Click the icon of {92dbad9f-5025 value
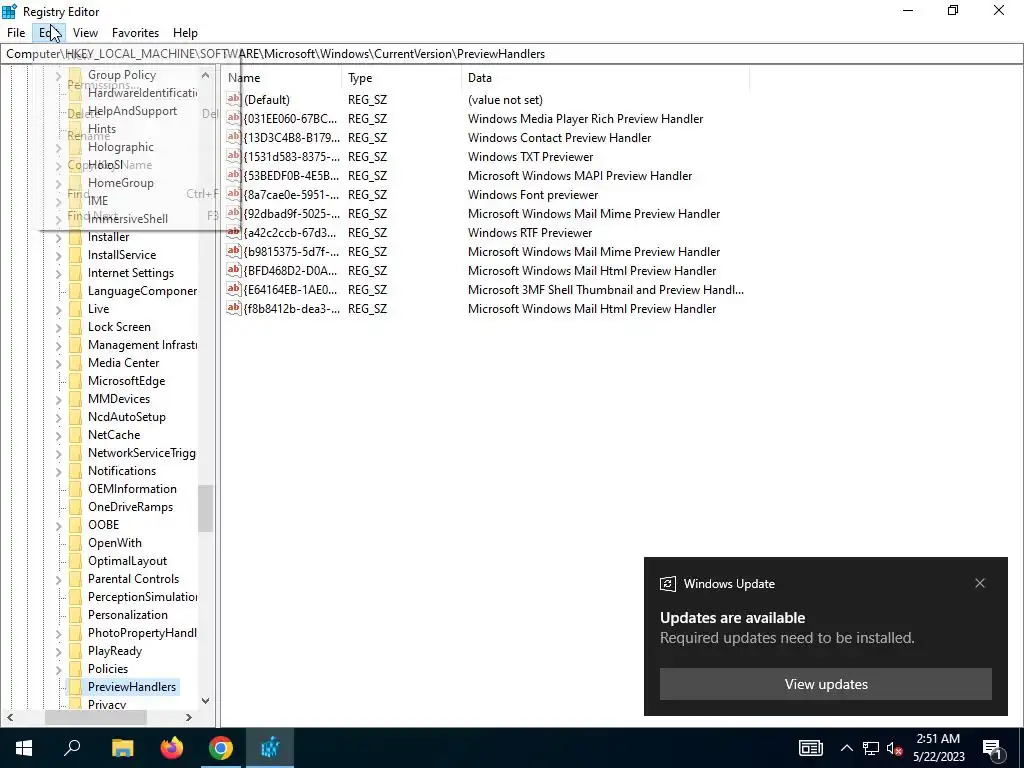 click(x=234, y=213)
